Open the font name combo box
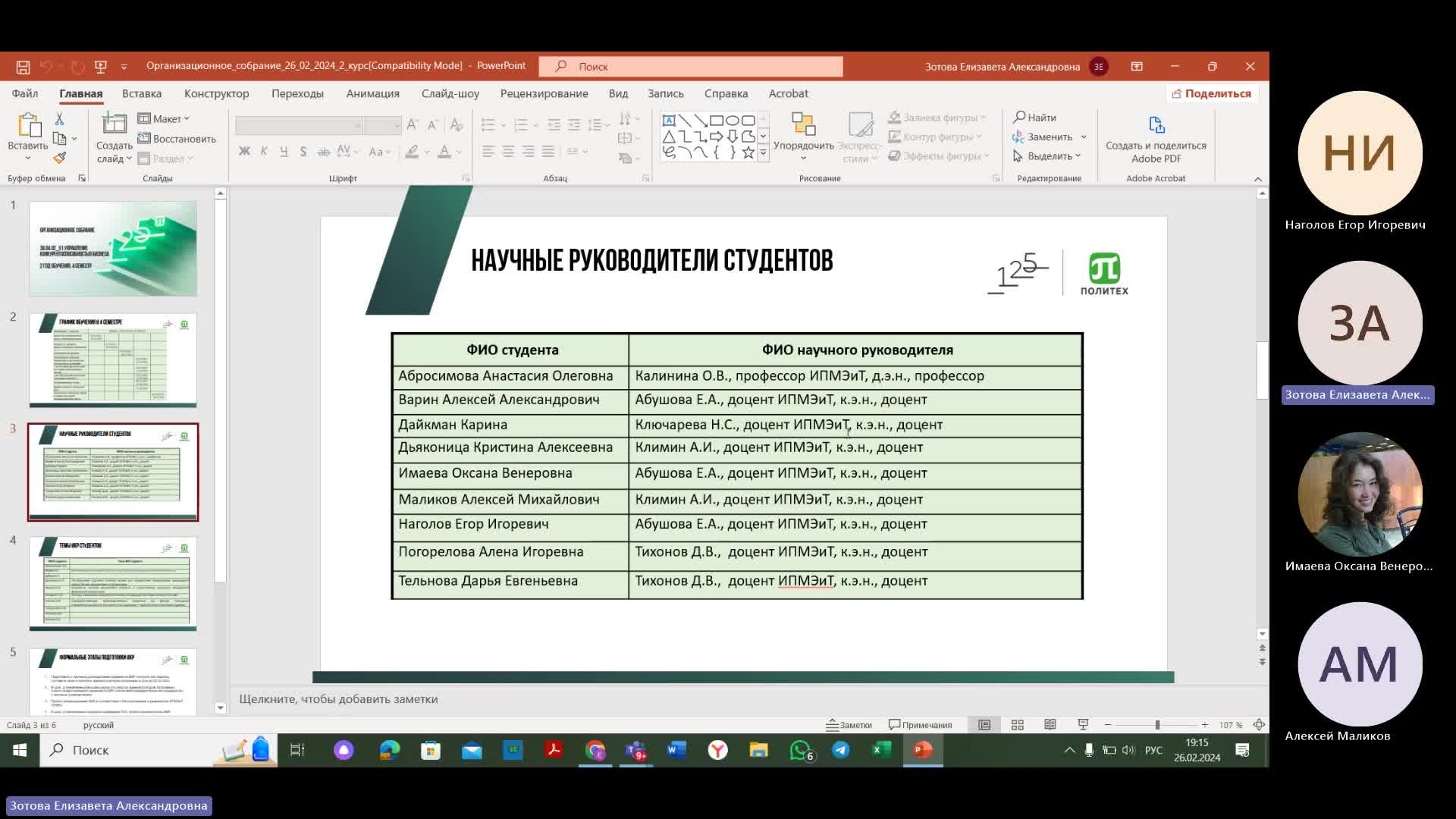The width and height of the screenshot is (1456, 819). pos(299,125)
